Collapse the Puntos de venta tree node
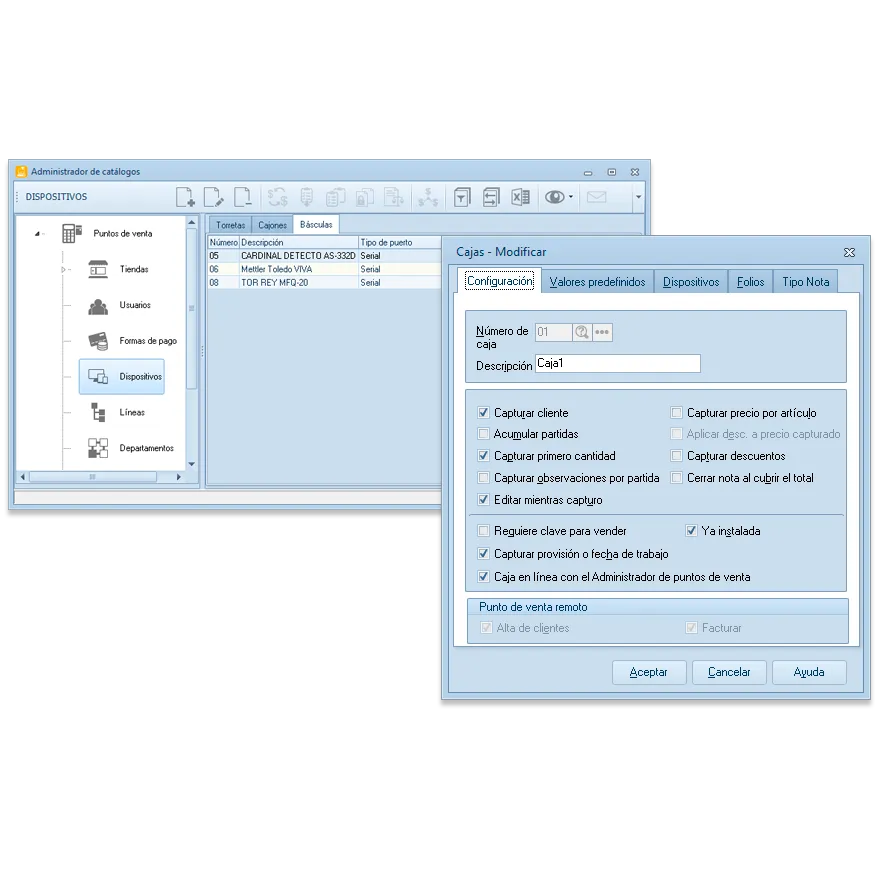This screenshot has width=880, height=880. 38,234
